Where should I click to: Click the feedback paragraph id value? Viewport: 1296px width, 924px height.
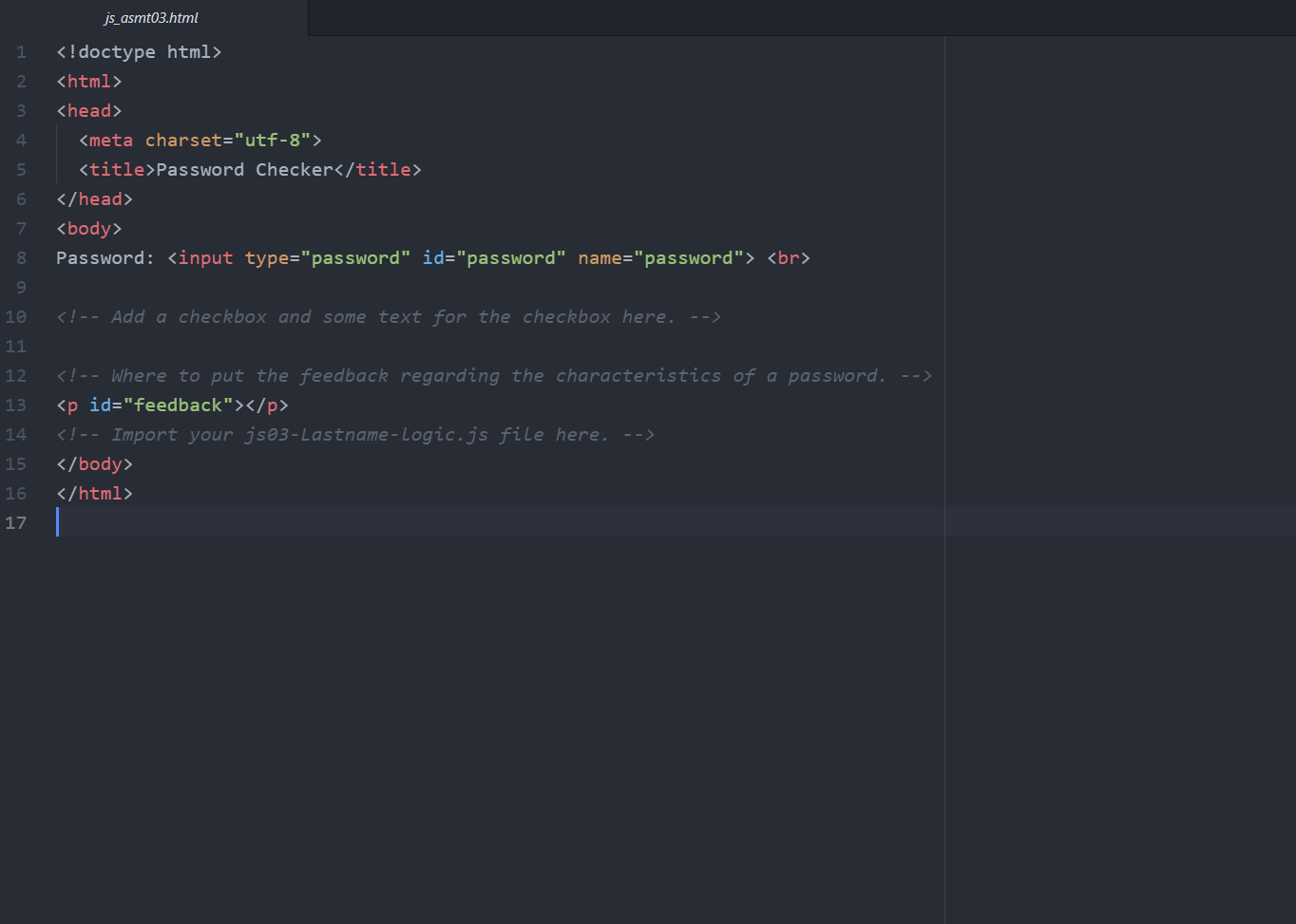coord(179,405)
